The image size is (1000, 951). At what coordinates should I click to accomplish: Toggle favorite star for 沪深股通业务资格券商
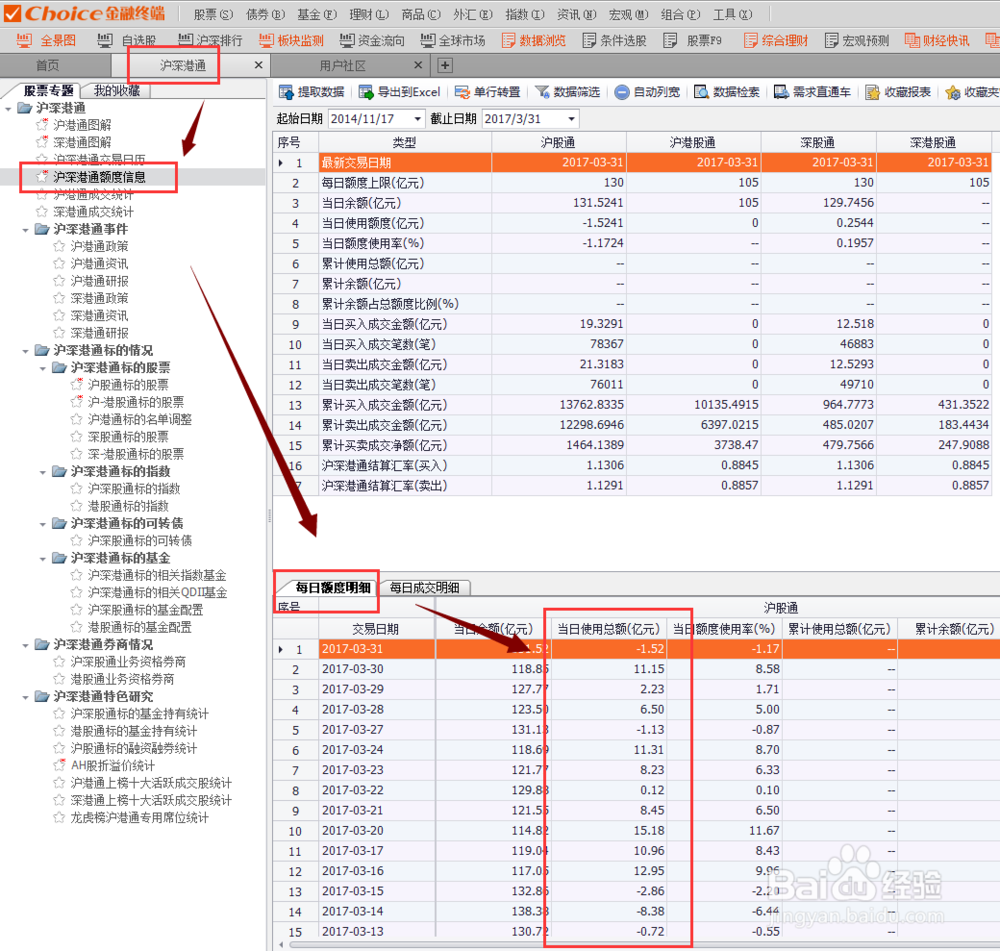pyautogui.click(x=59, y=661)
